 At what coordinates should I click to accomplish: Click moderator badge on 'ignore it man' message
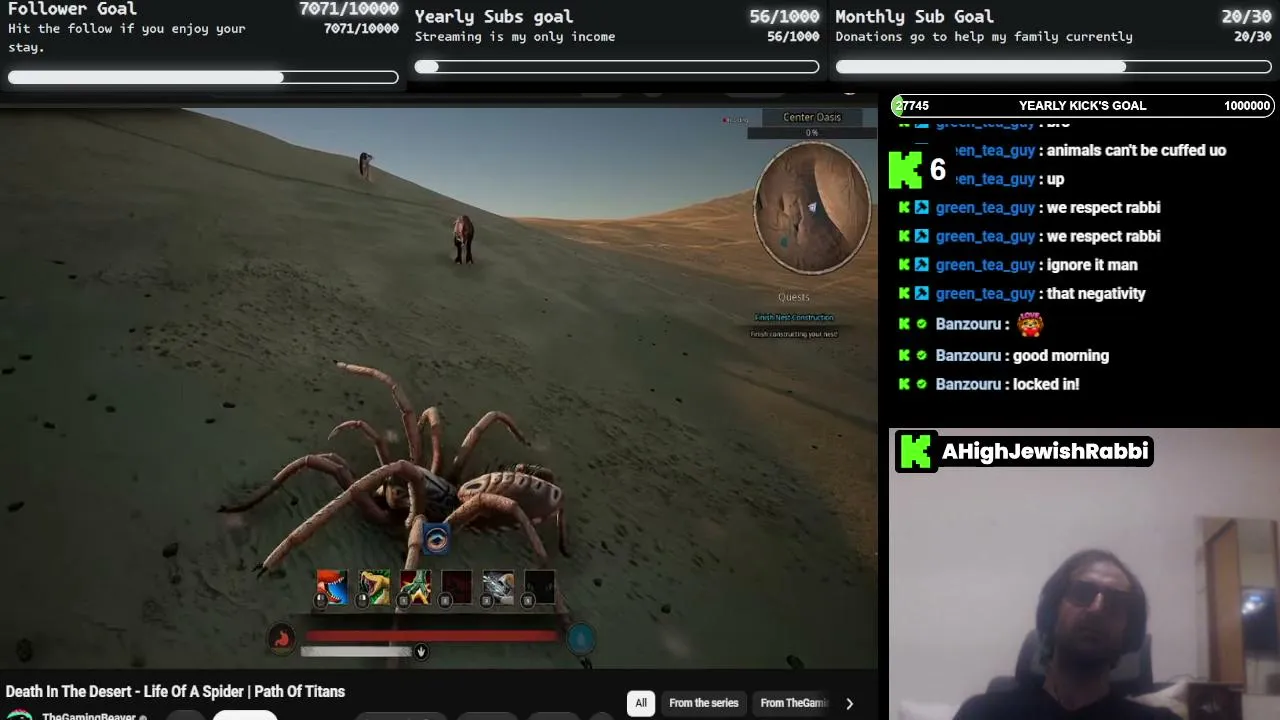pos(922,265)
